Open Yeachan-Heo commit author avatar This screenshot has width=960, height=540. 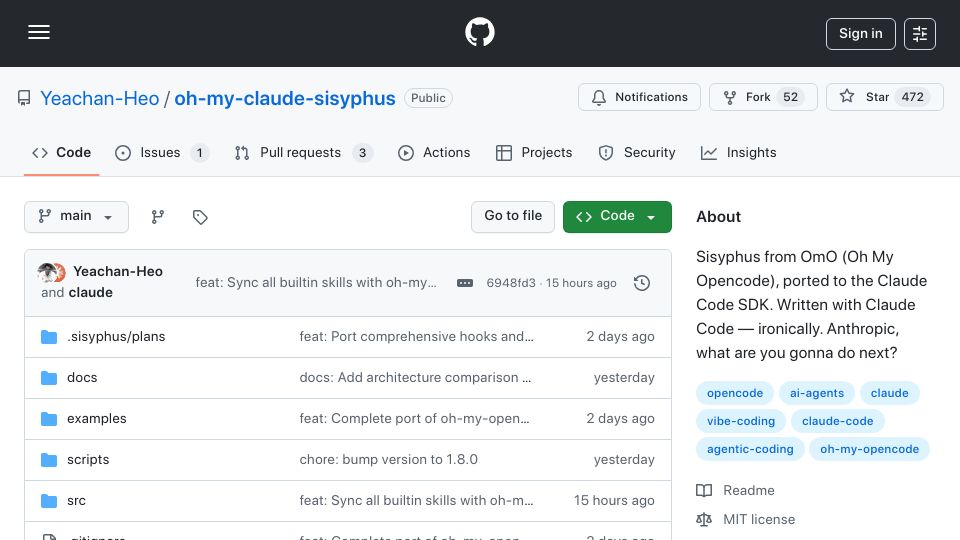[x=47, y=272]
